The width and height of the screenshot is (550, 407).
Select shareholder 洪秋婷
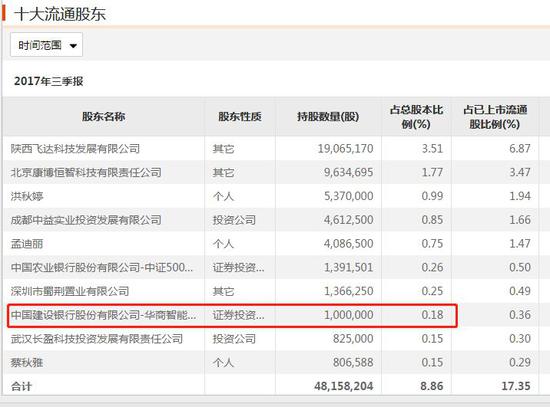pos(27,196)
